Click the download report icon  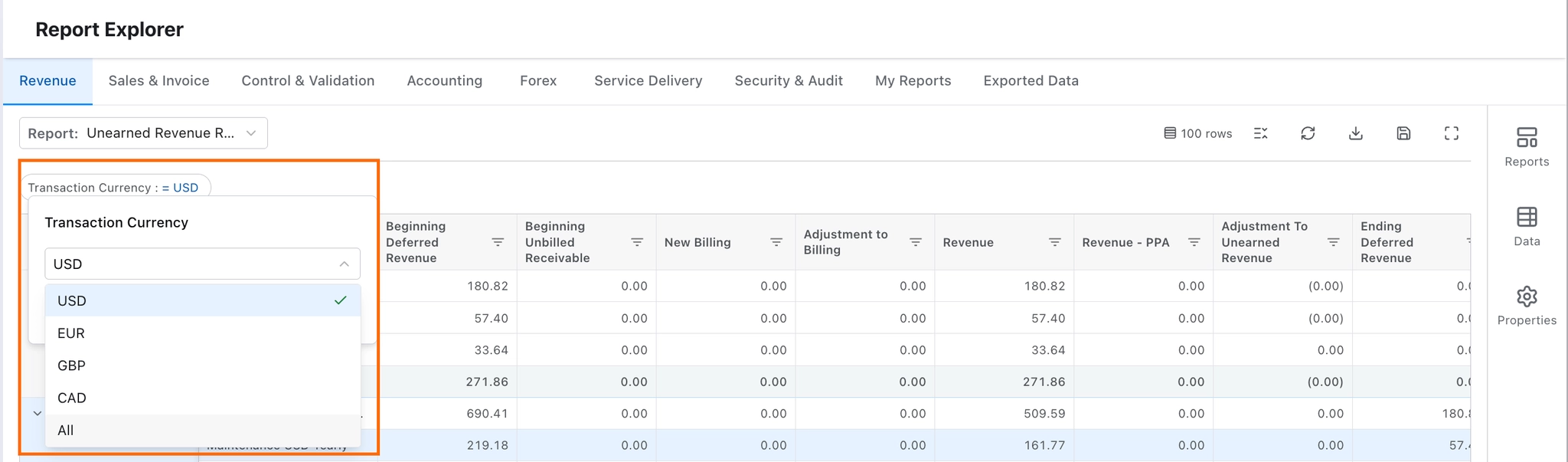1356,133
